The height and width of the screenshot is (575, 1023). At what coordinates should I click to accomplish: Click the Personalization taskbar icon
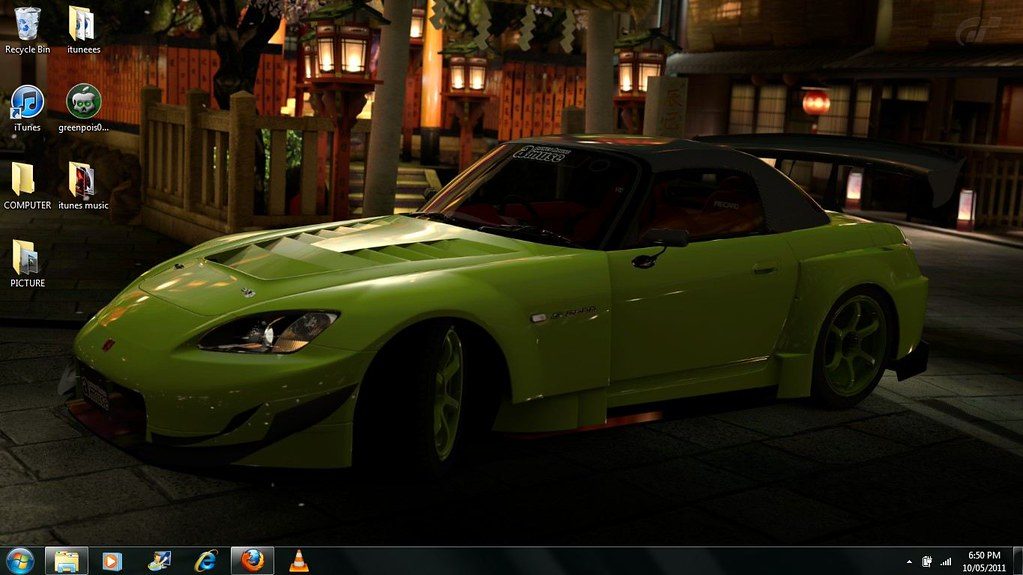159,561
